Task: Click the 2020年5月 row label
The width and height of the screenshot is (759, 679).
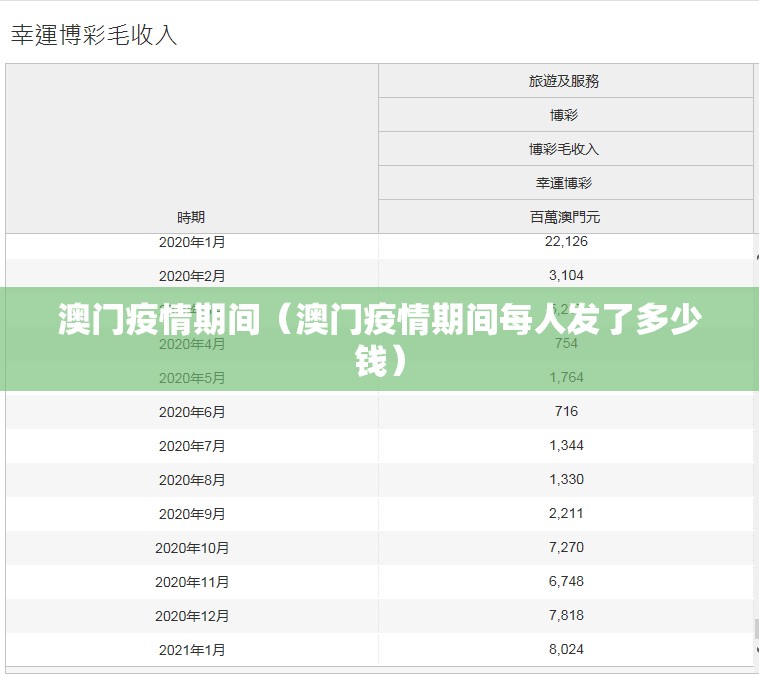Action: coord(192,378)
